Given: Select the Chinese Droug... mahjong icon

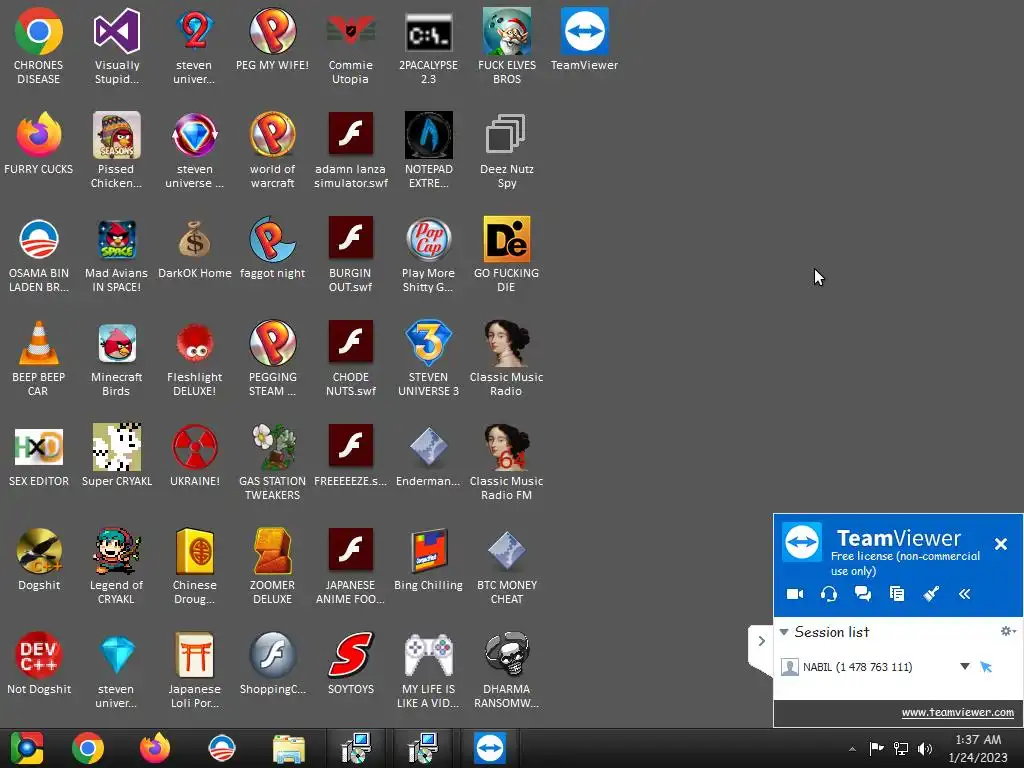Looking at the screenshot, I should tap(195, 566).
